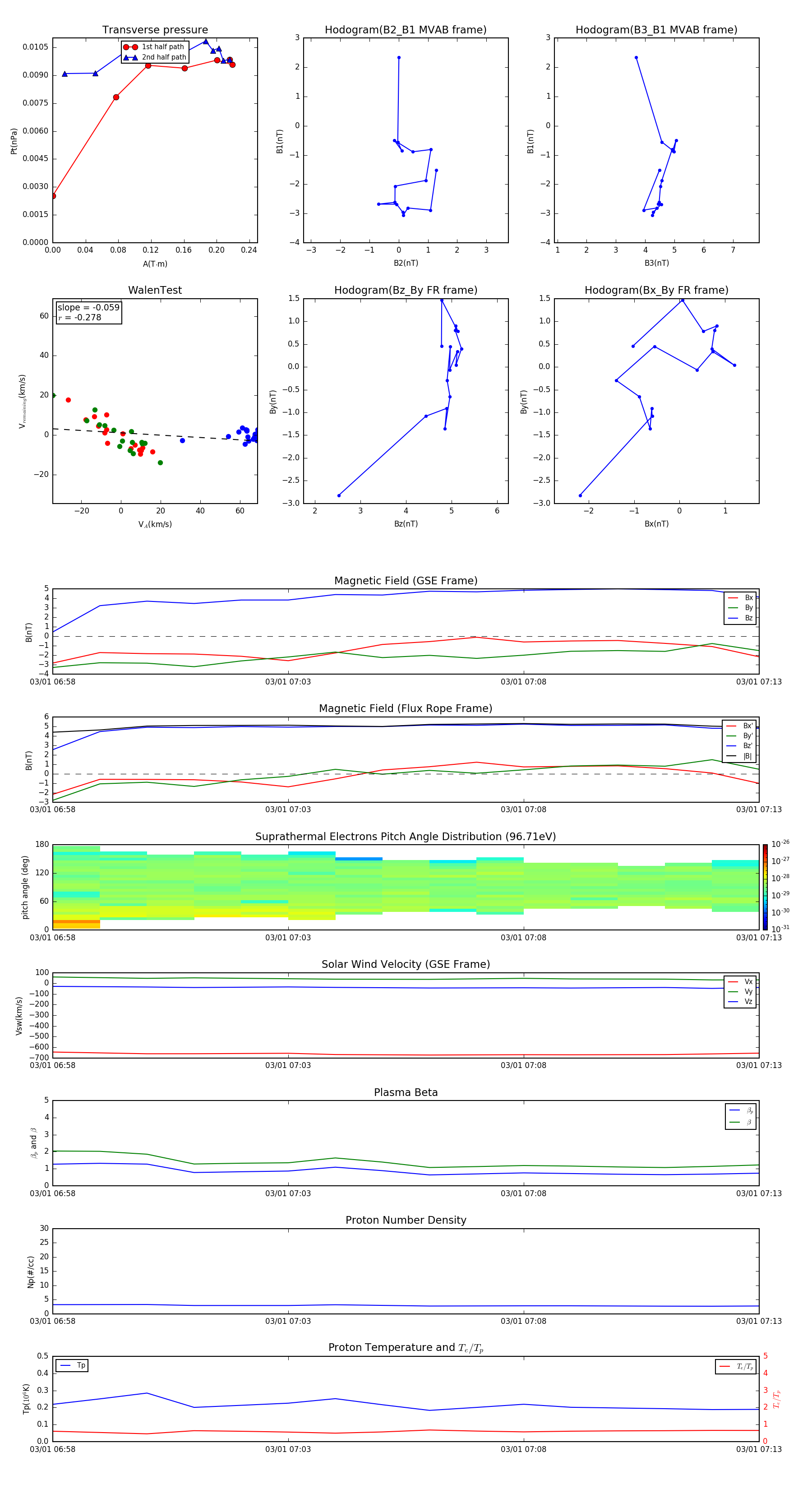
Task: Click the 'Hodogram(B2_B1 MVAB frame)' title
Action: coord(406,30)
